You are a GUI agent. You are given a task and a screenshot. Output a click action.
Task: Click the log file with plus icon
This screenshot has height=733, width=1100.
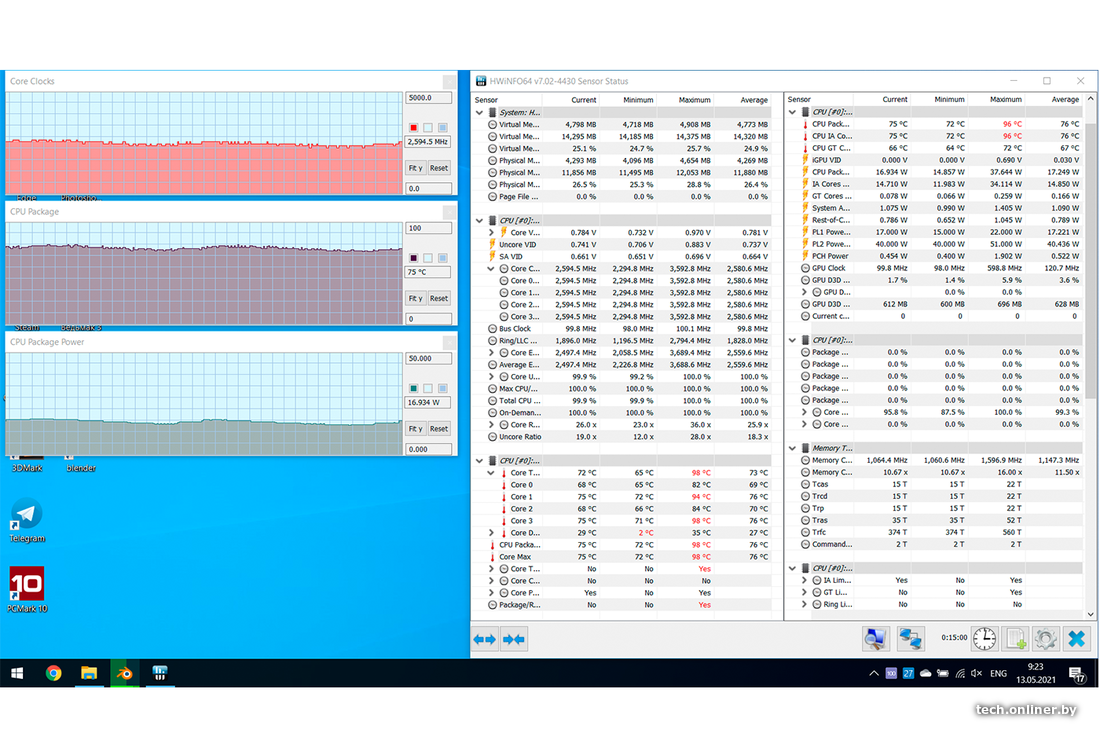[x=1016, y=638]
